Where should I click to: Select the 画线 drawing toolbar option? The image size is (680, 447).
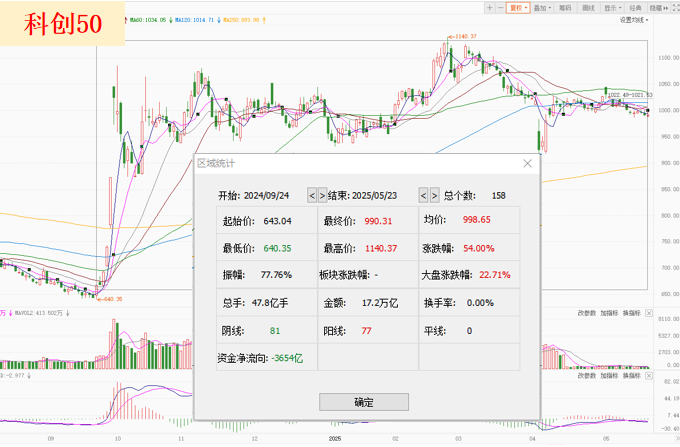click(588, 8)
